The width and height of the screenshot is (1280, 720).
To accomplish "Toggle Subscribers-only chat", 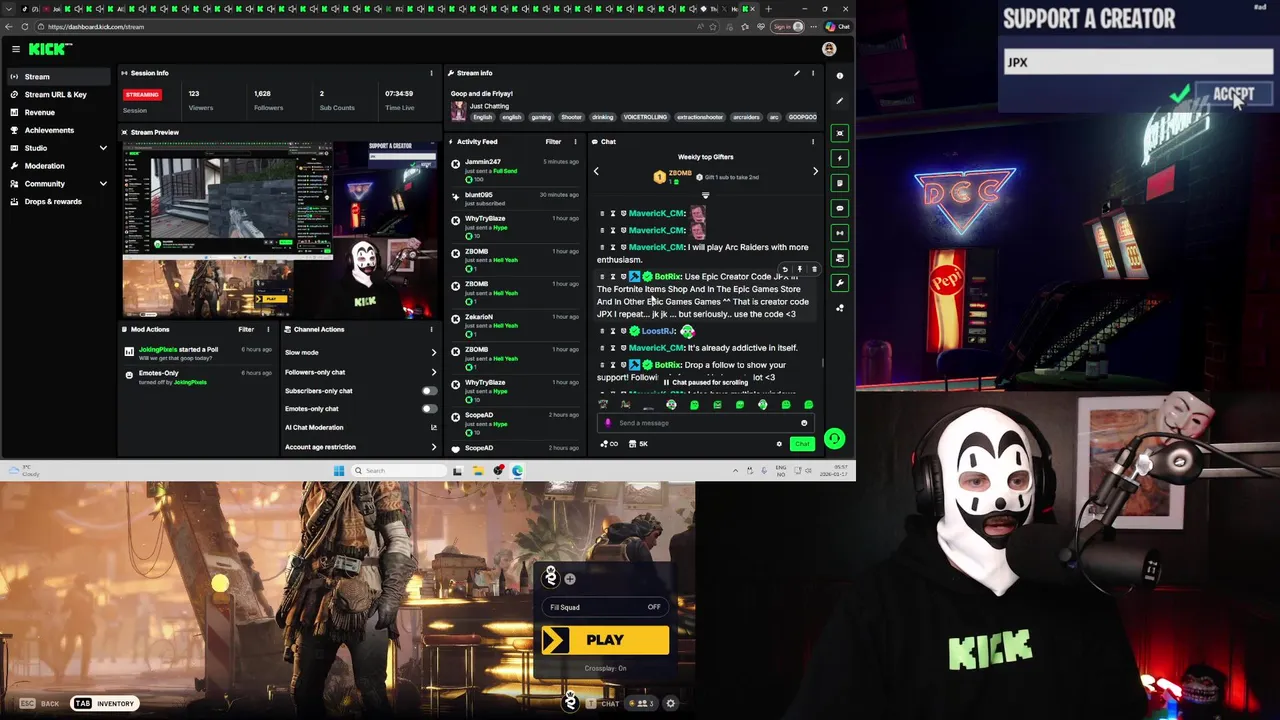I will click(429, 391).
